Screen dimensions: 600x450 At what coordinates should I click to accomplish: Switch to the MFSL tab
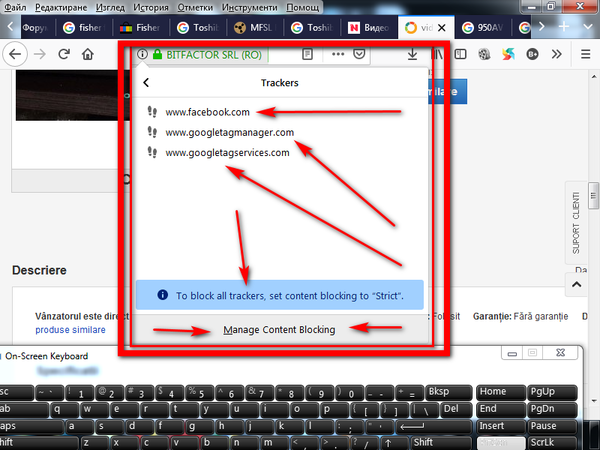[256, 28]
